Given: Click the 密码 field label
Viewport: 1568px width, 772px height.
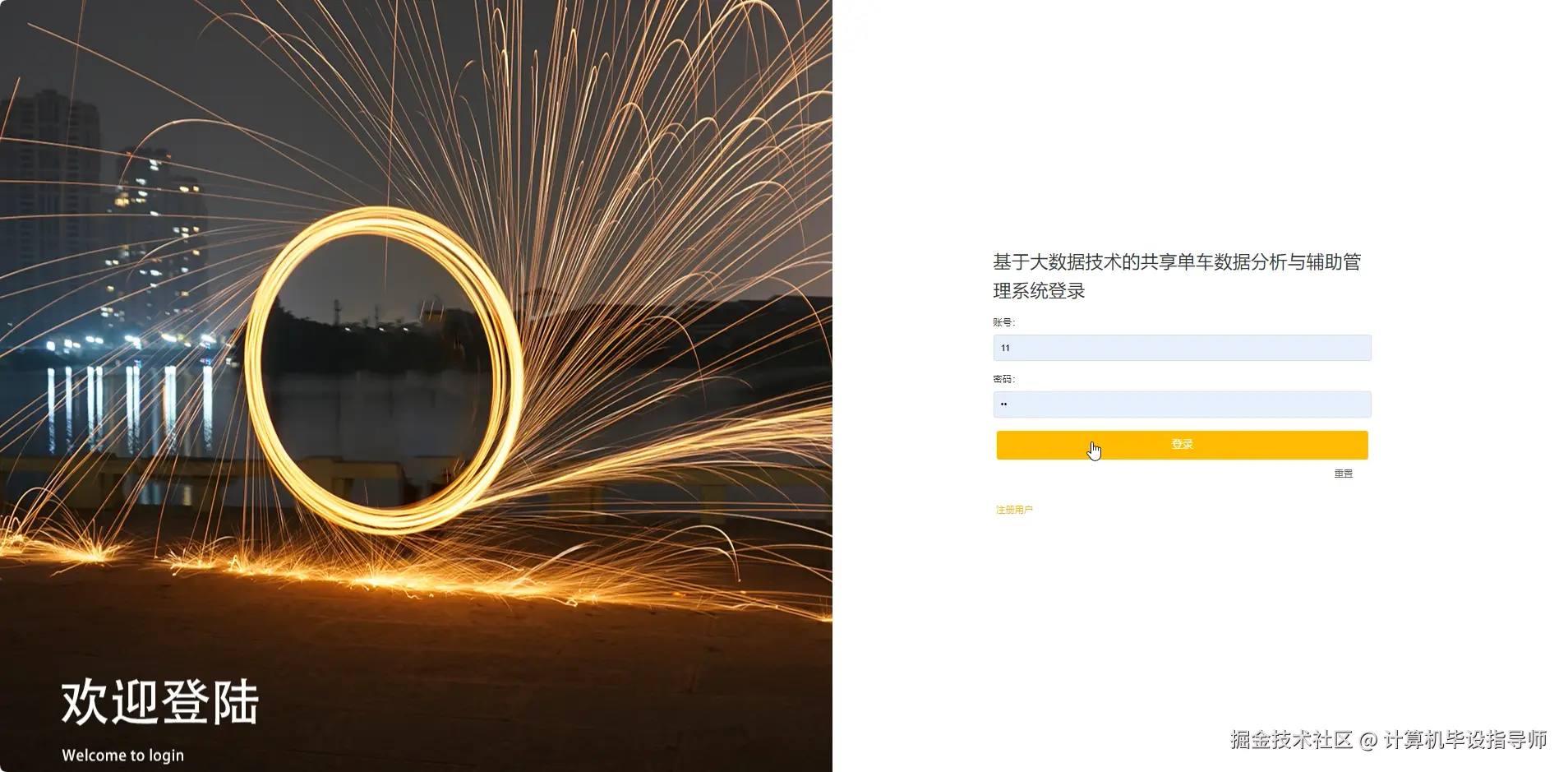Looking at the screenshot, I should [x=1004, y=379].
